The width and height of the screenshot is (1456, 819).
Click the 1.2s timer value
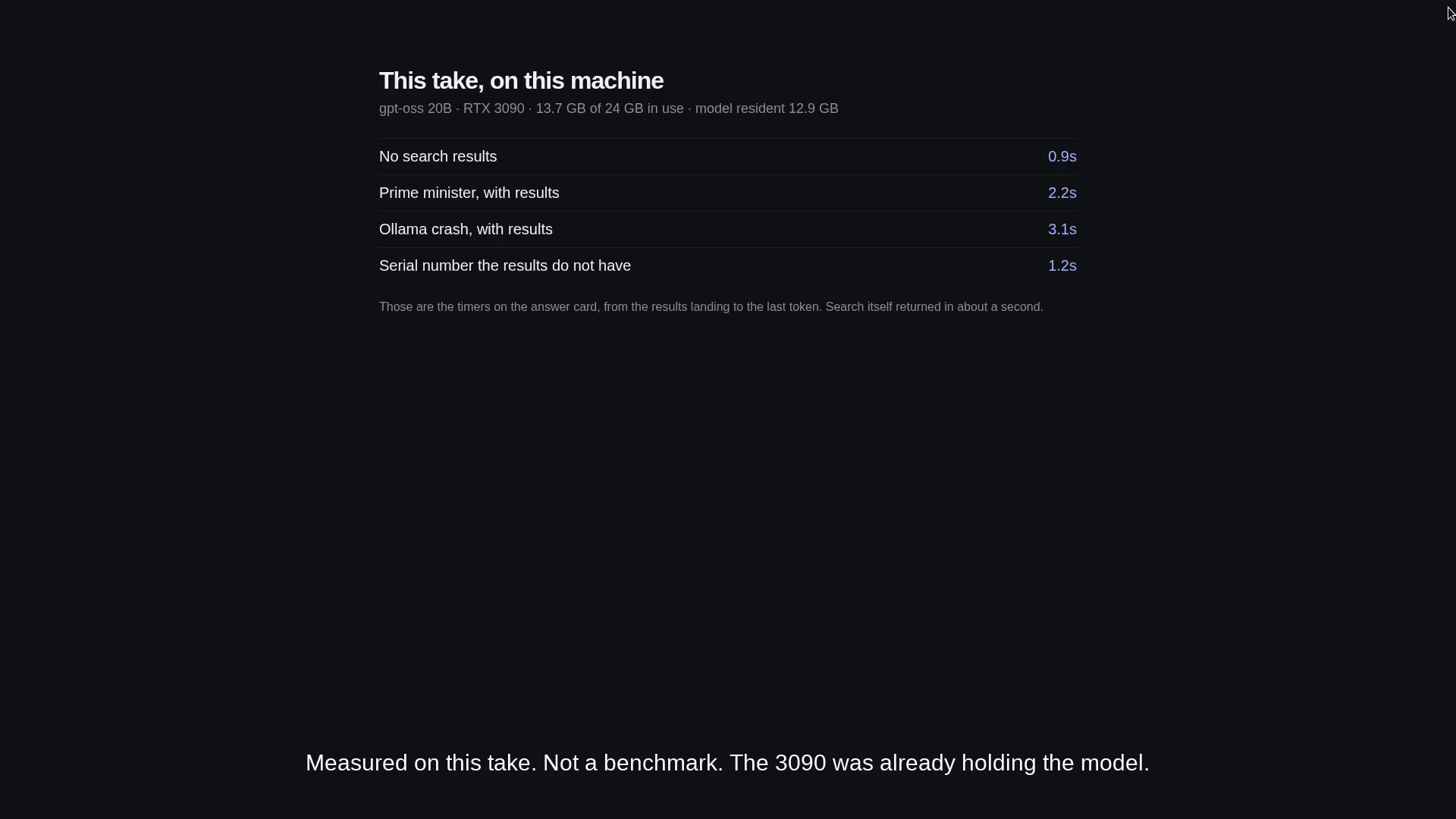[1062, 265]
